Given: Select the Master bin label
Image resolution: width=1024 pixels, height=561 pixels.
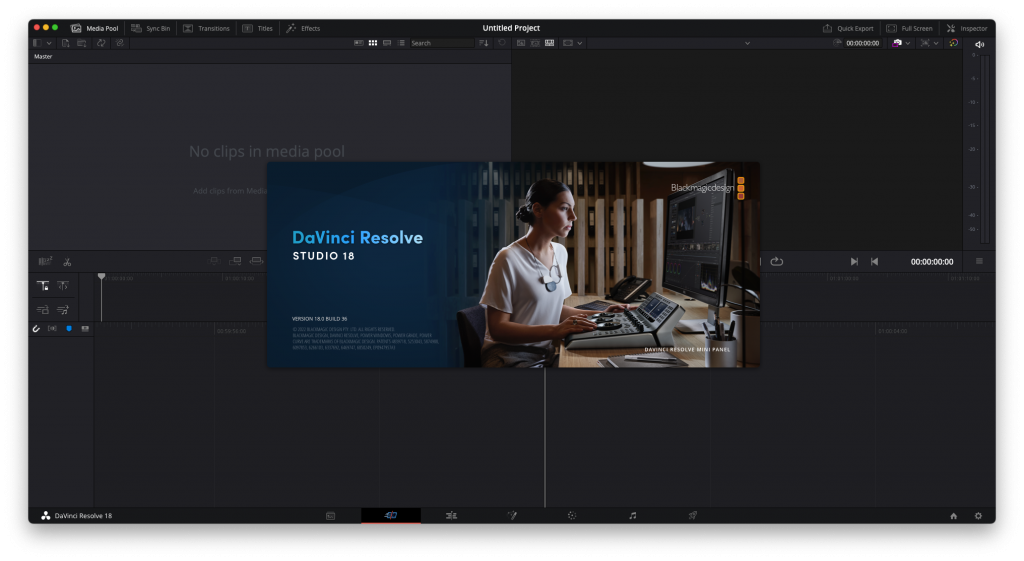Looking at the screenshot, I should click(43, 57).
